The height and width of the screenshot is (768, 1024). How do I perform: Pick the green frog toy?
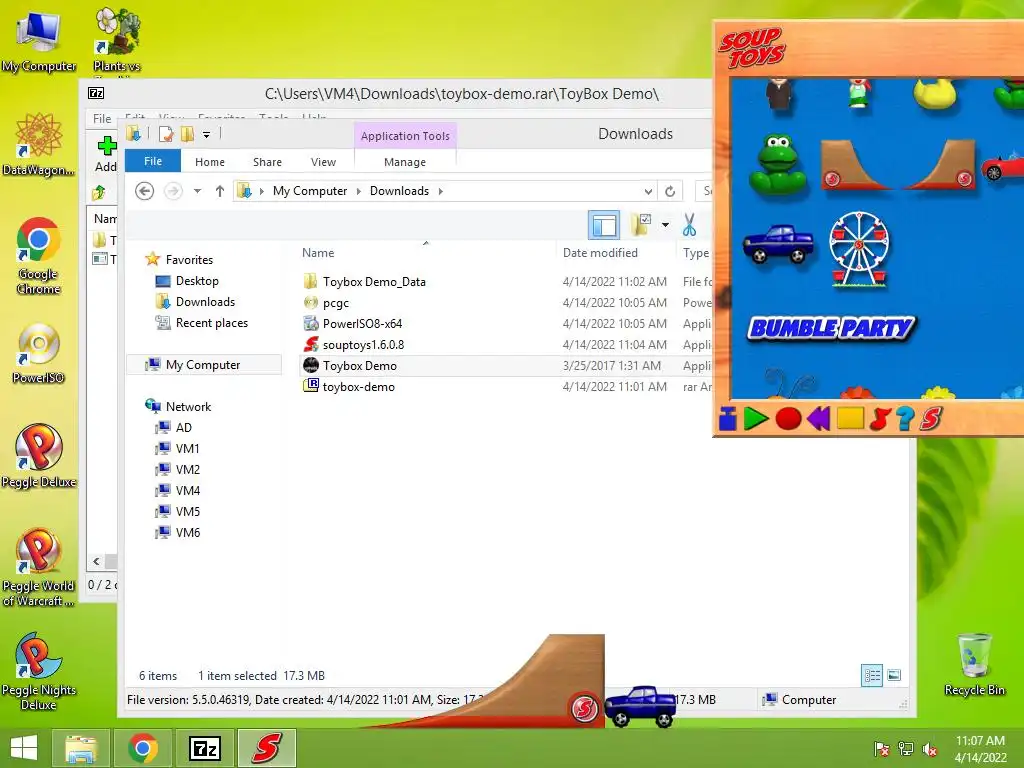[778, 165]
